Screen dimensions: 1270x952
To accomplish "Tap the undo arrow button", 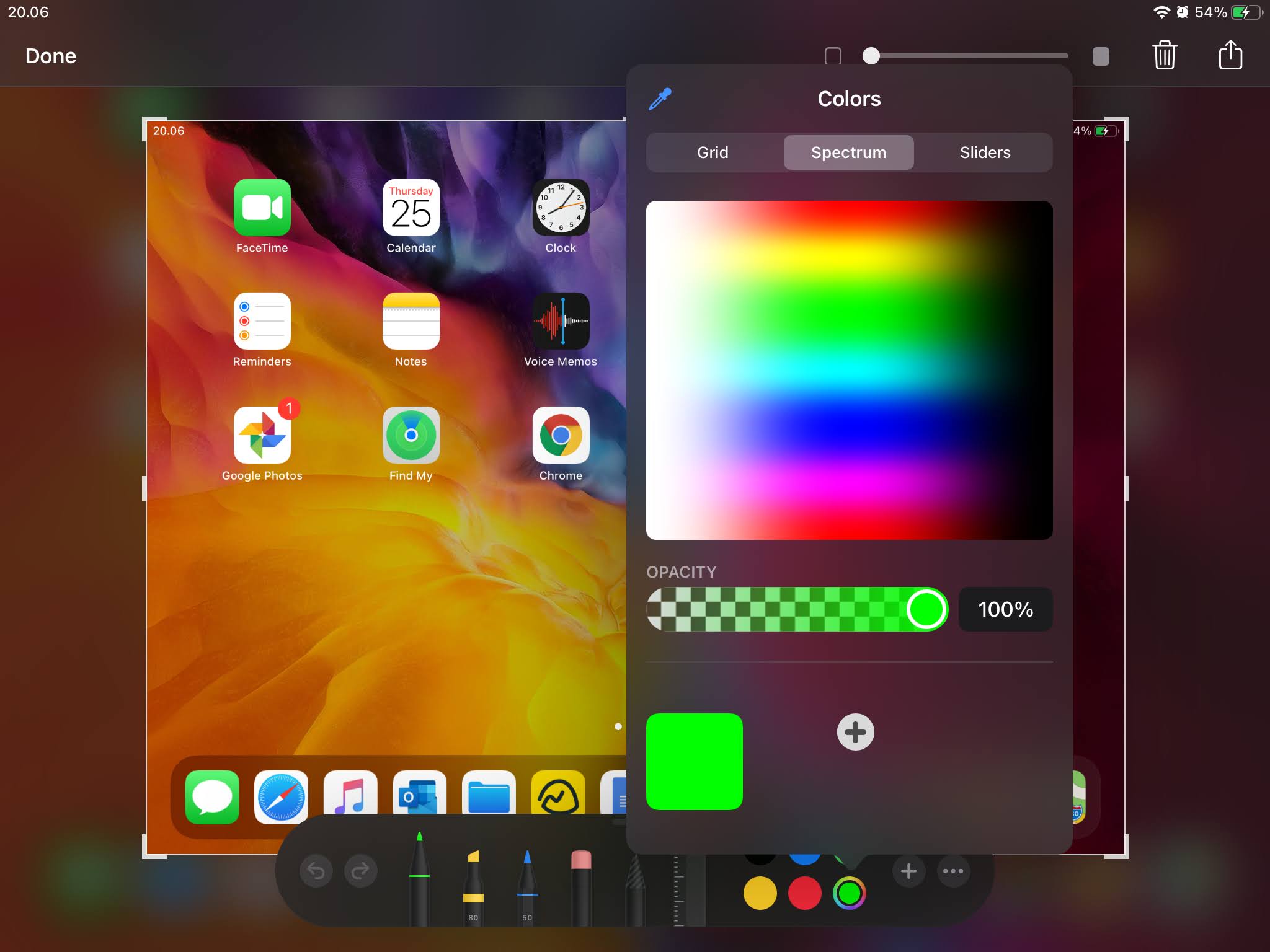I will click(316, 871).
